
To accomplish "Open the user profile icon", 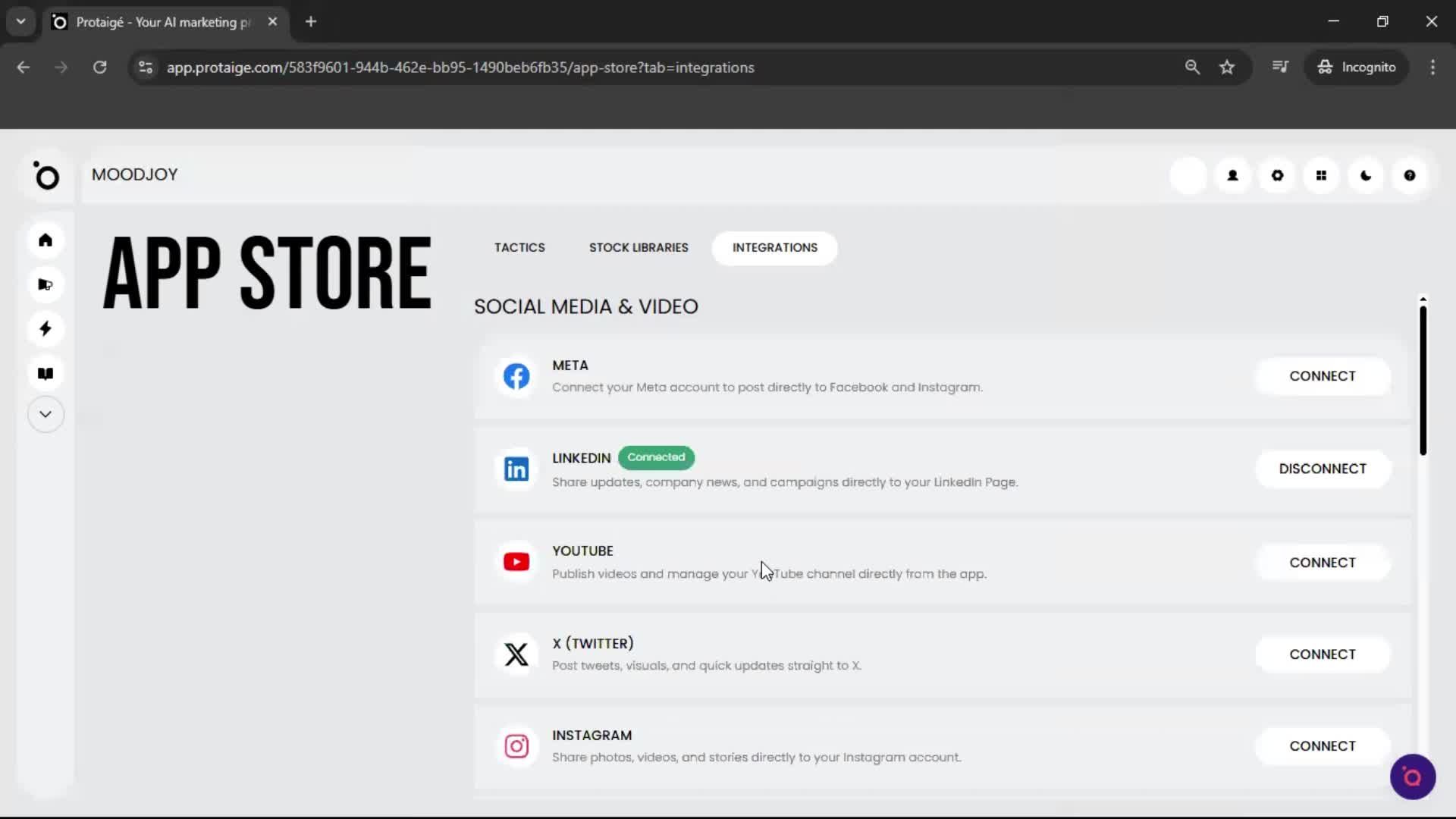I will [1233, 175].
